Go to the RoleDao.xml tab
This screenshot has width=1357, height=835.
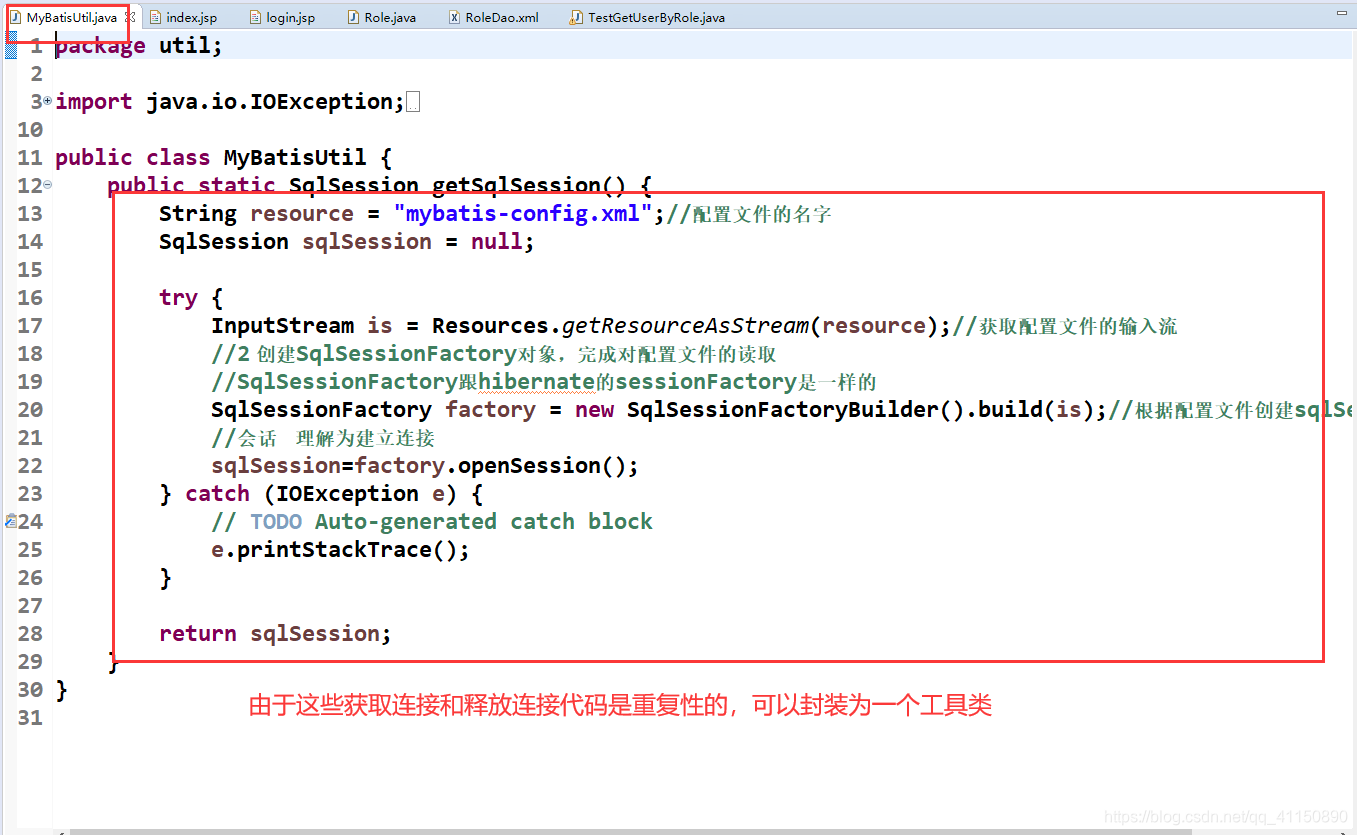click(x=494, y=17)
